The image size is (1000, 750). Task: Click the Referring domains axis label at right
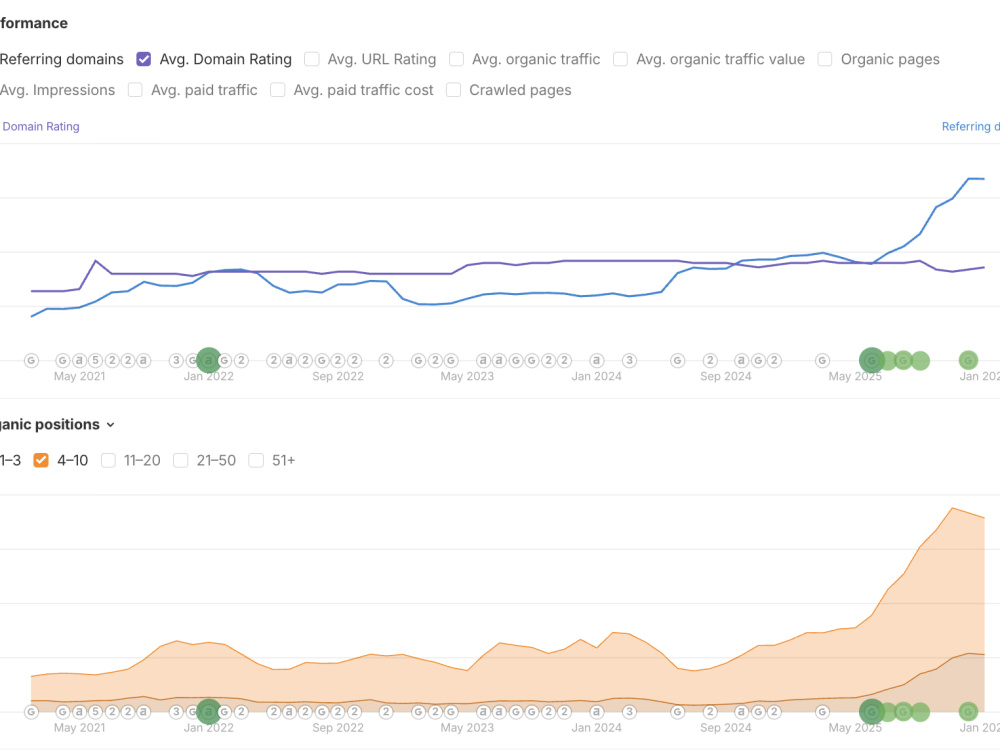(x=971, y=126)
